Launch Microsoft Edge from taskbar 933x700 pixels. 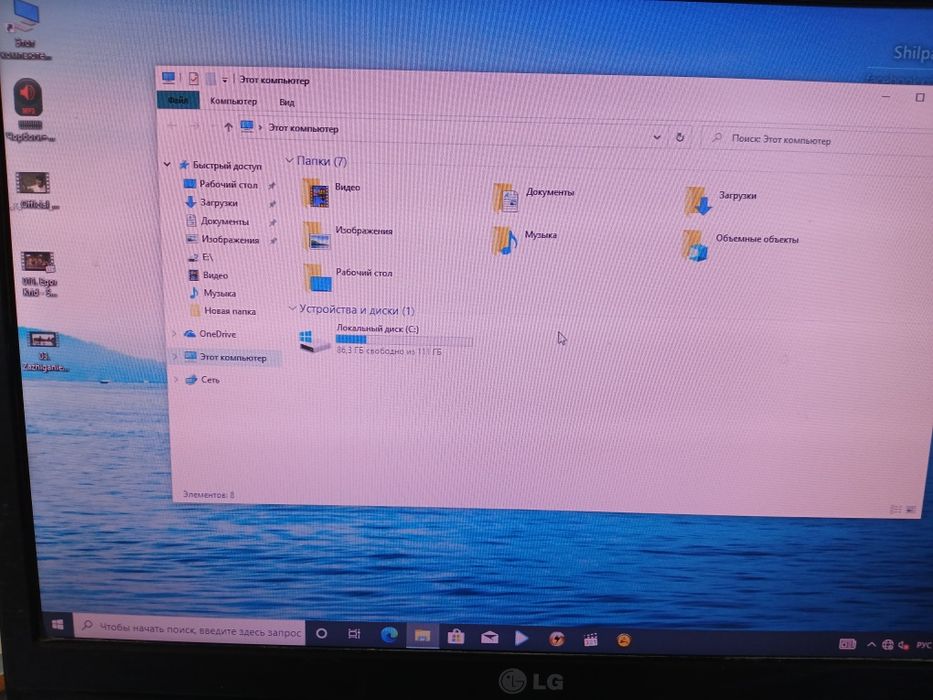(389, 635)
